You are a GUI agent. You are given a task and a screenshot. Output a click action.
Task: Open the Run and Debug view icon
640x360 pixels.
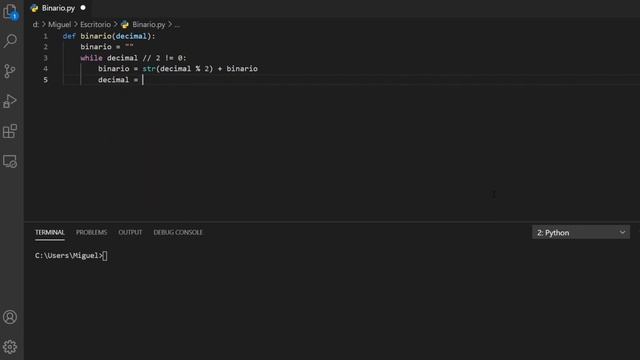[10, 101]
